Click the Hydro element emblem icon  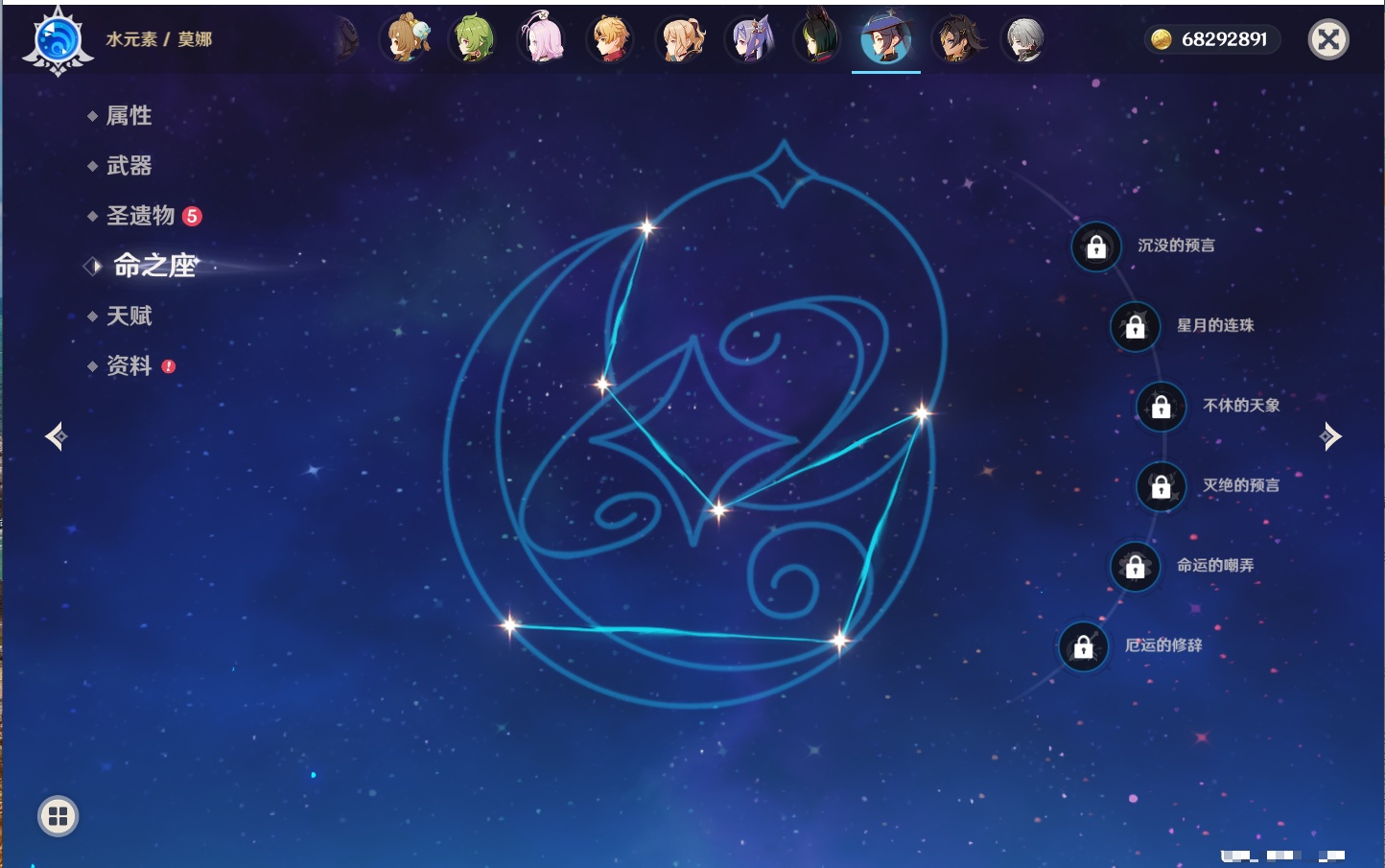point(58,40)
